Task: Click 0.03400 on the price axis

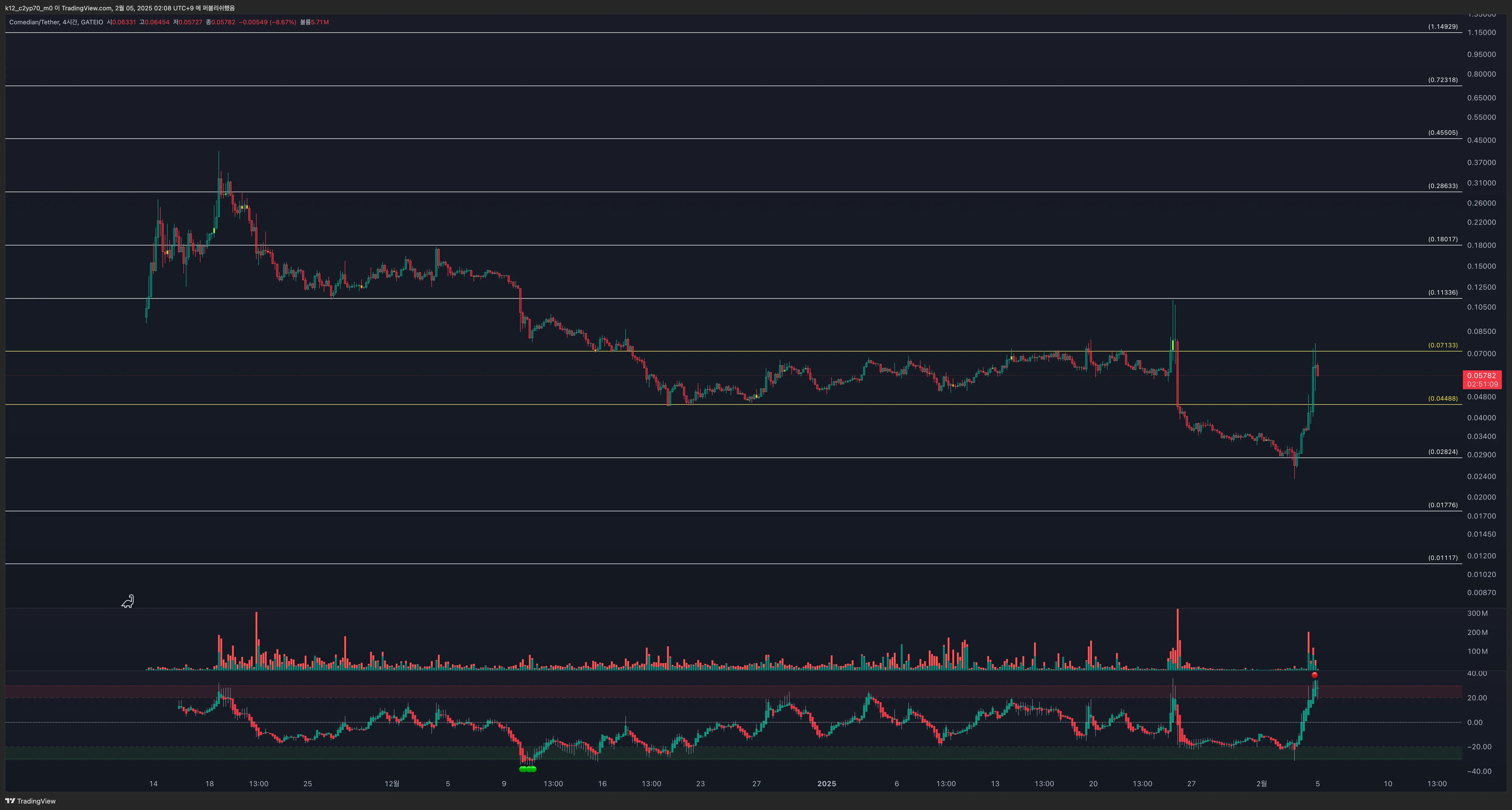Action: click(x=1481, y=437)
